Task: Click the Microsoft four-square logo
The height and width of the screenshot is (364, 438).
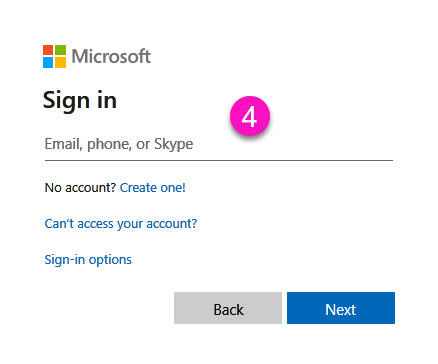Action: point(54,56)
